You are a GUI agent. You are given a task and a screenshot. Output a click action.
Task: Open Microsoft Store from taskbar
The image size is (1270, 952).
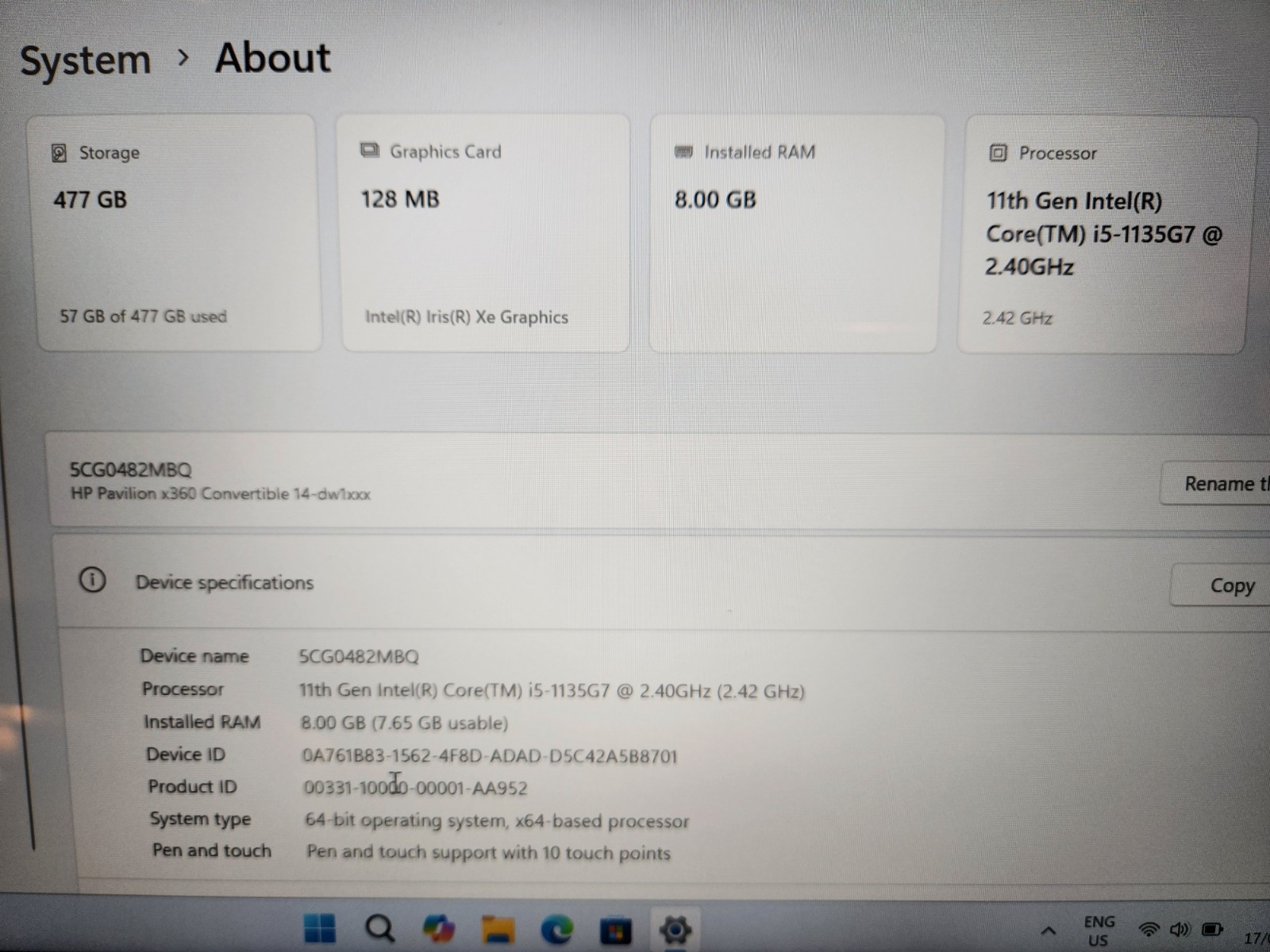coord(616,930)
